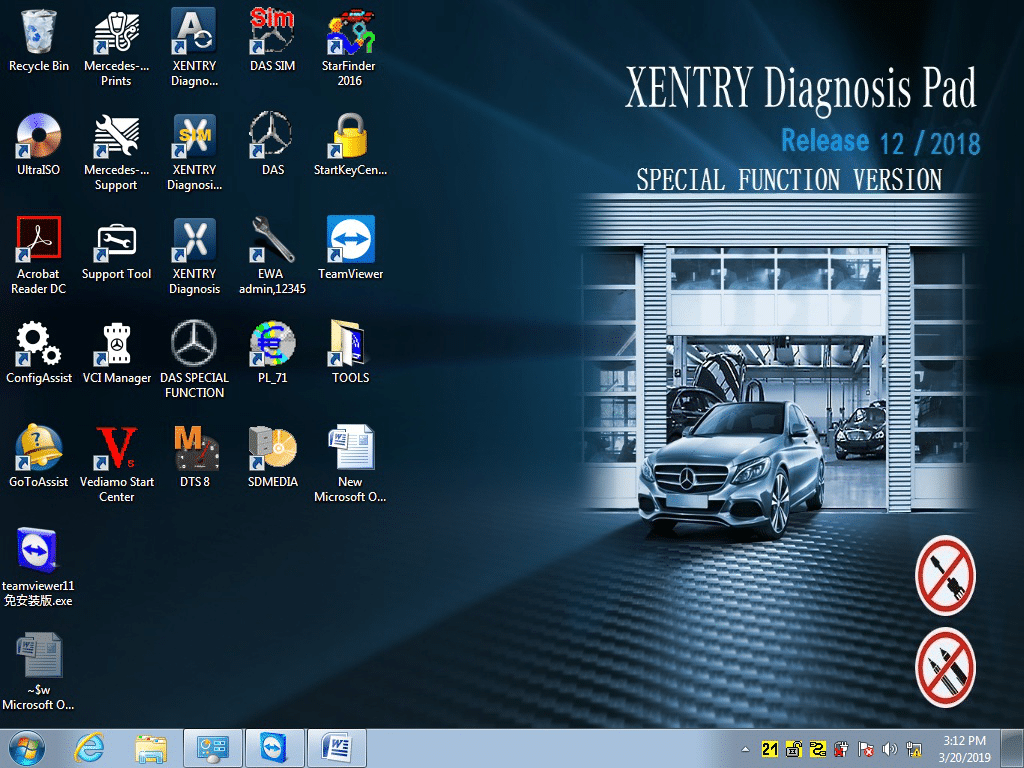Select the StartKeyCenter padlock icon
The width and height of the screenshot is (1024, 768).
[350, 138]
